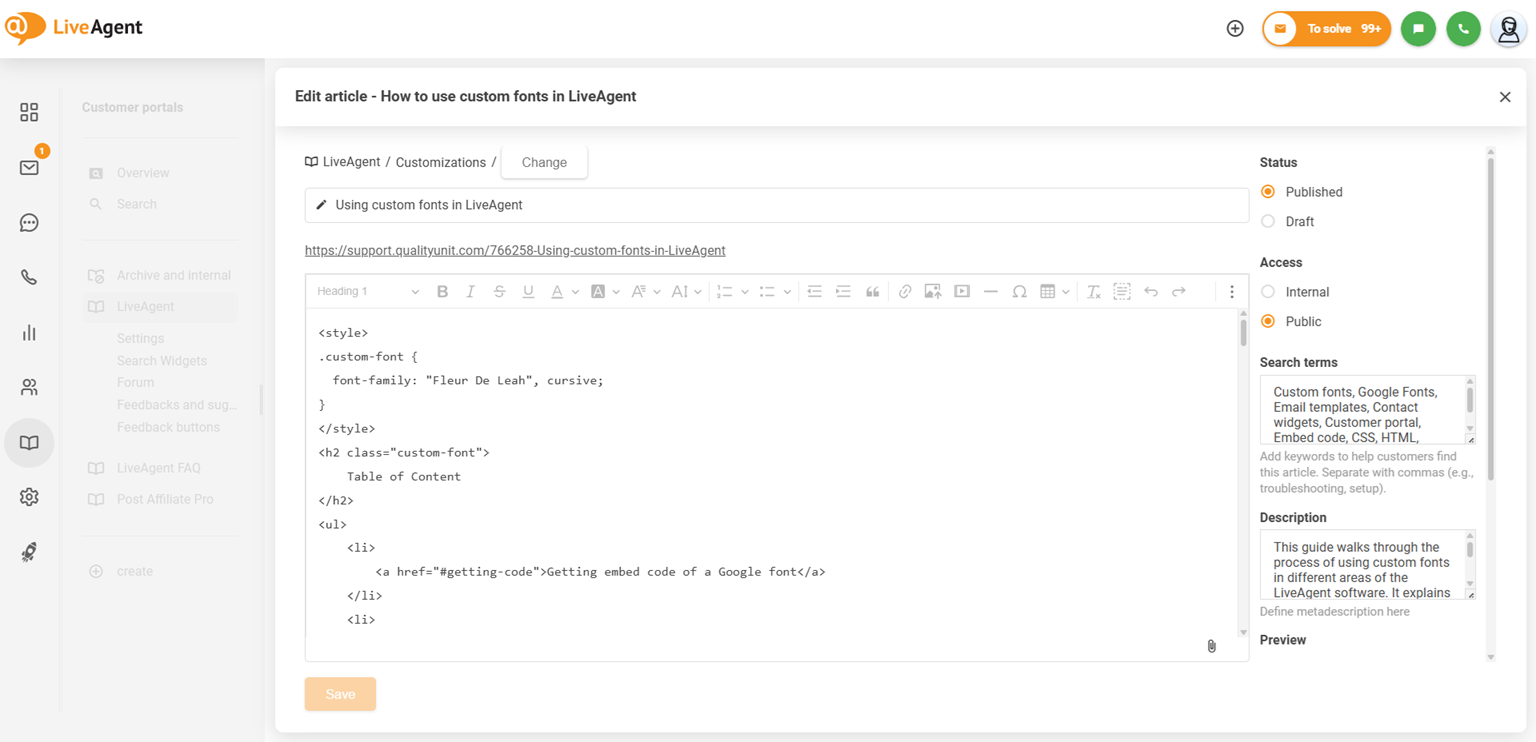Insert a special character with the omega icon
The height and width of the screenshot is (742, 1536).
click(x=1019, y=292)
